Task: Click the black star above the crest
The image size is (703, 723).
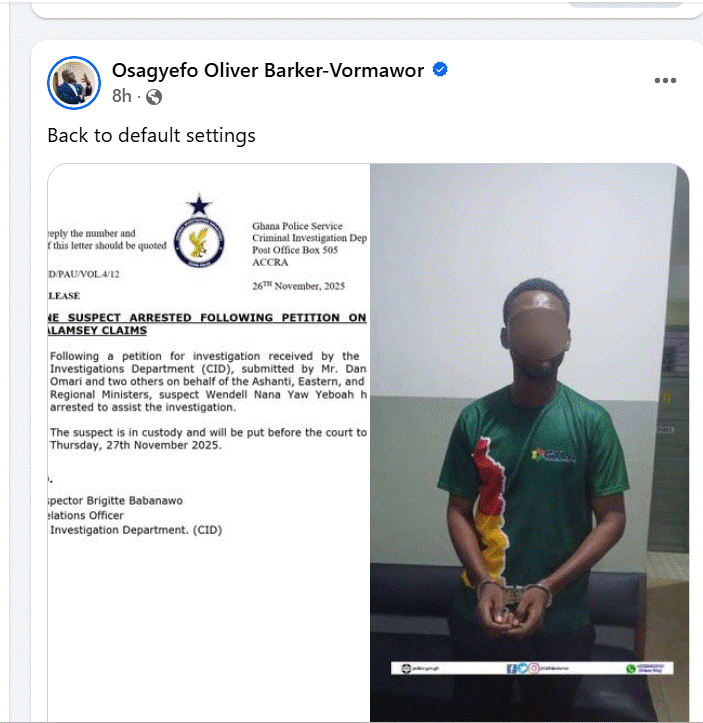Action: coord(199,205)
